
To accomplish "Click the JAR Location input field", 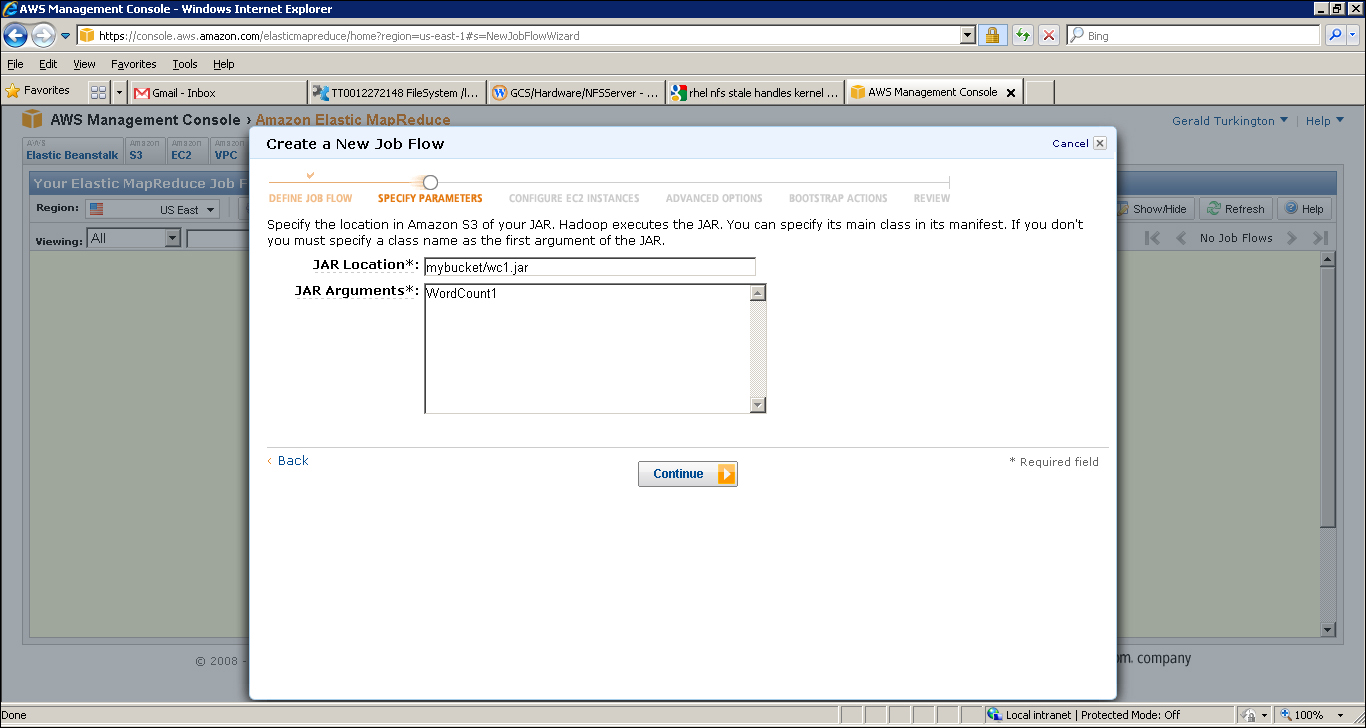I will 590,267.
